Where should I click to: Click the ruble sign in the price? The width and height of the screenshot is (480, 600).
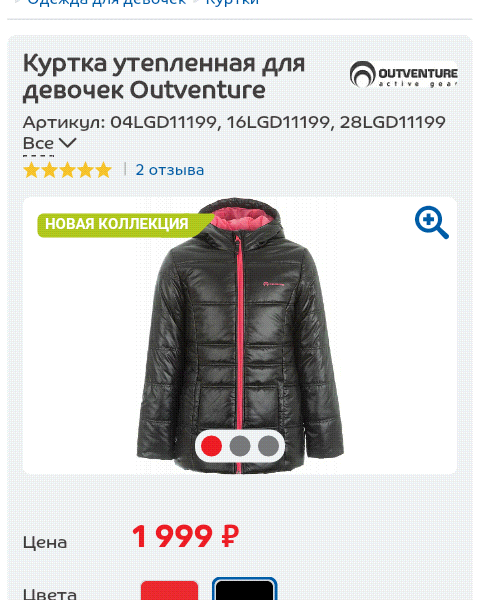point(230,536)
